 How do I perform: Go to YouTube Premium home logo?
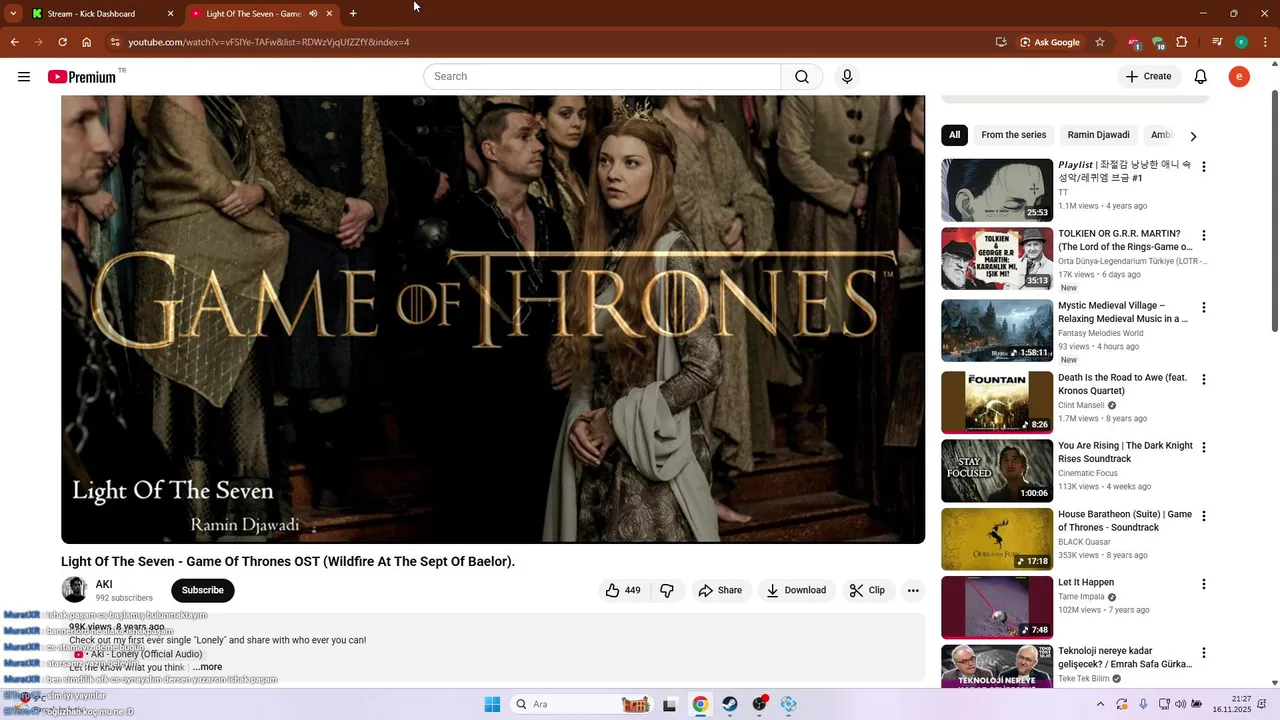(x=82, y=77)
